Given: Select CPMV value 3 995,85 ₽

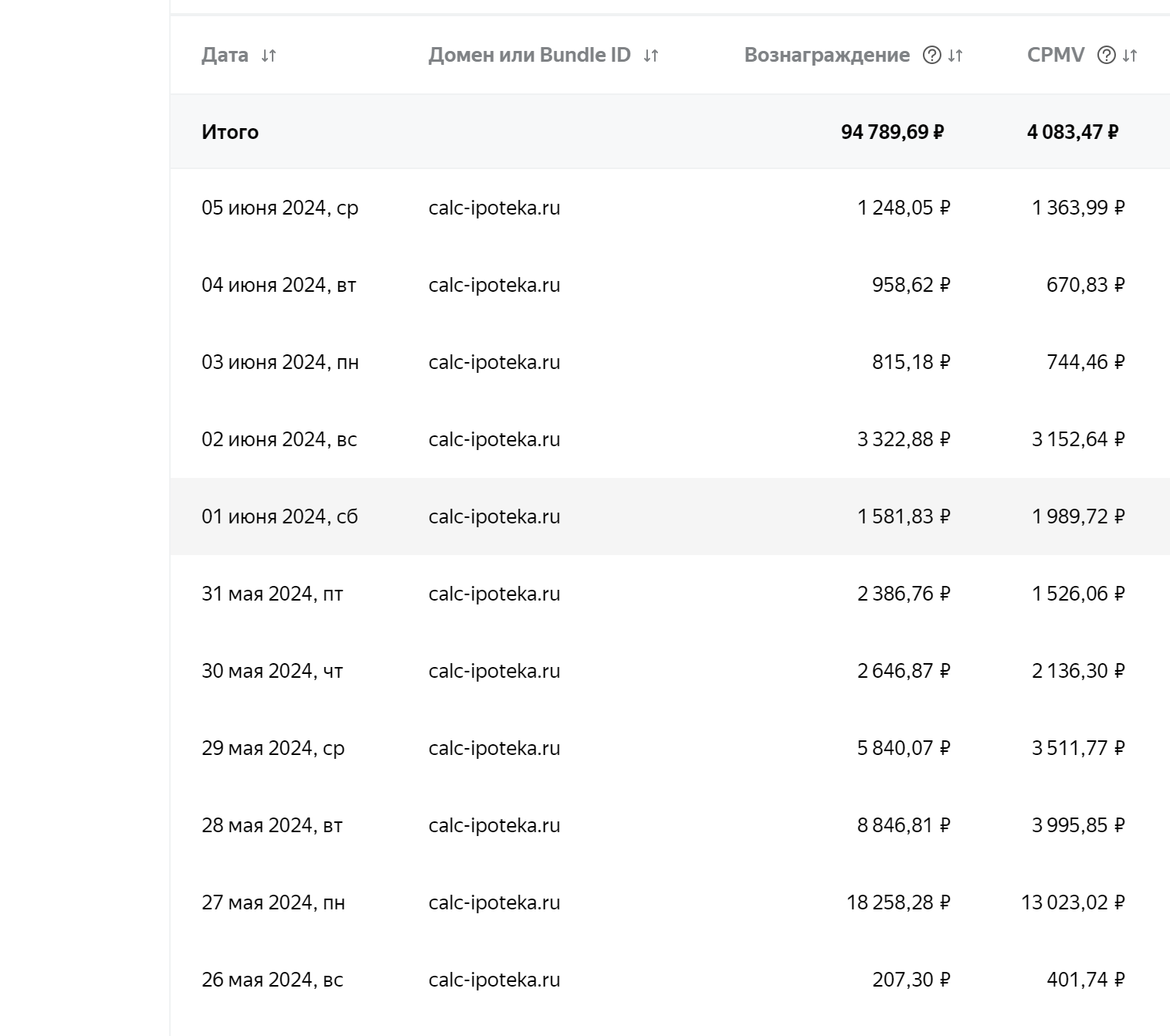Looking at the screenshot, I should coord(1079,825).
